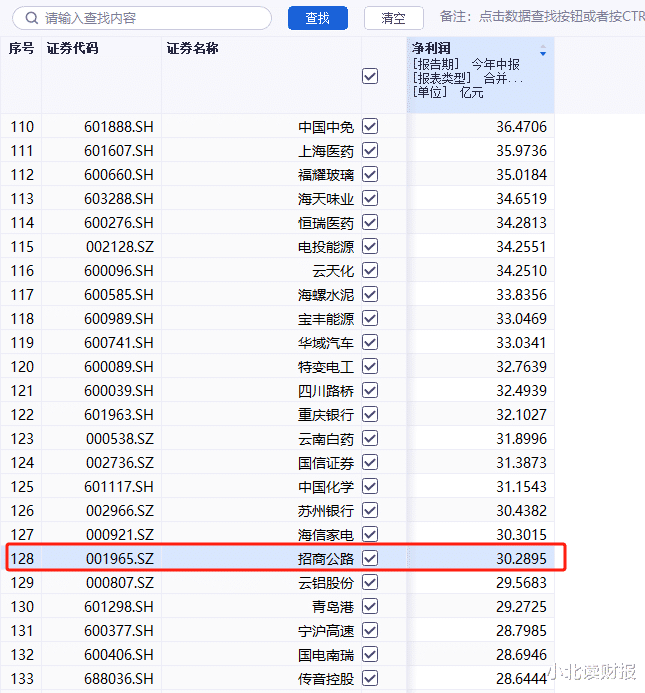645x693 pixels.
Task: Click row number 110
Action: coord(22,127)
